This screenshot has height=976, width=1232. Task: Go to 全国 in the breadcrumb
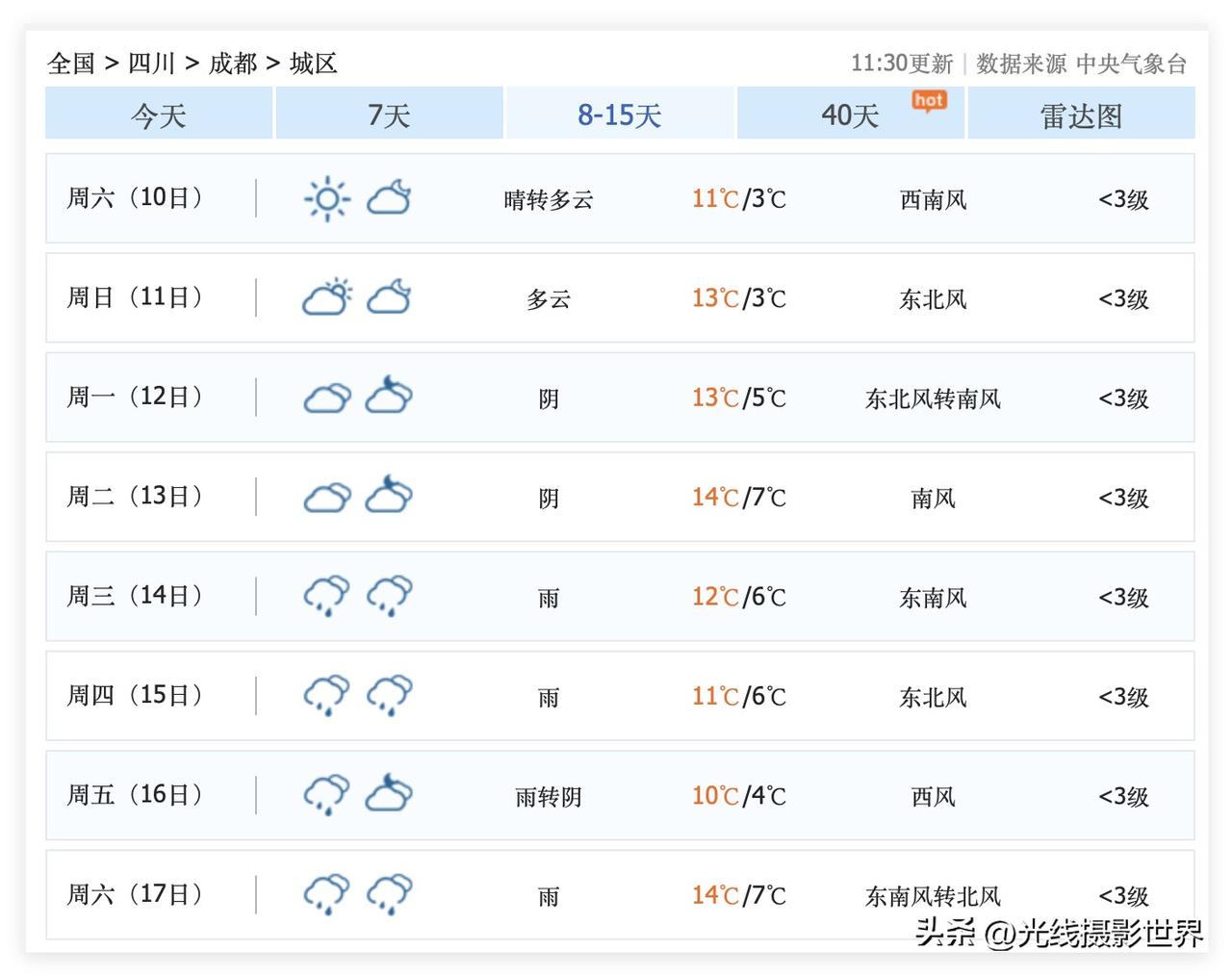[71, 64]
